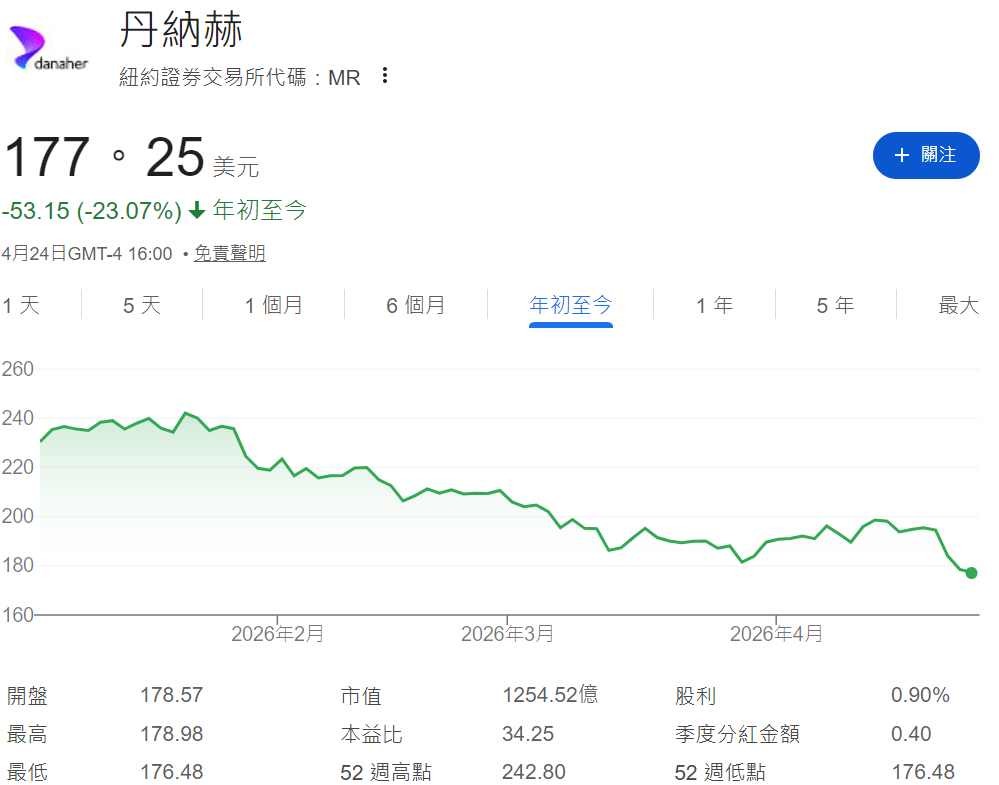The image size is (999, 785).
Task: Select the 年初至今 tab
Action: pos(570,305)
